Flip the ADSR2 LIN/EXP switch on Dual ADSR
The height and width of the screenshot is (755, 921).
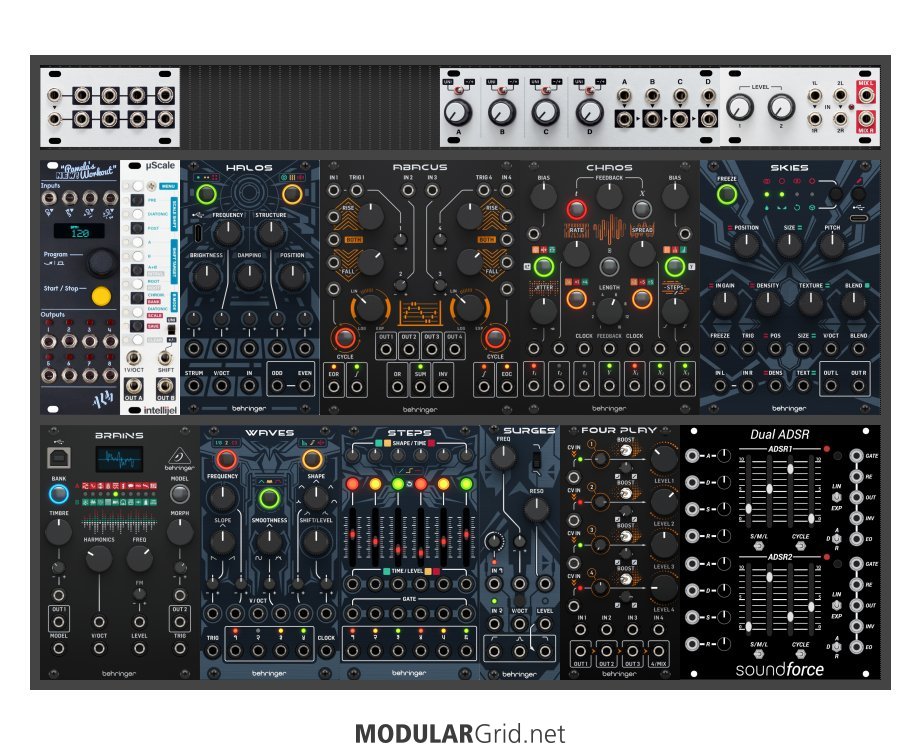(x=836, y=605)
